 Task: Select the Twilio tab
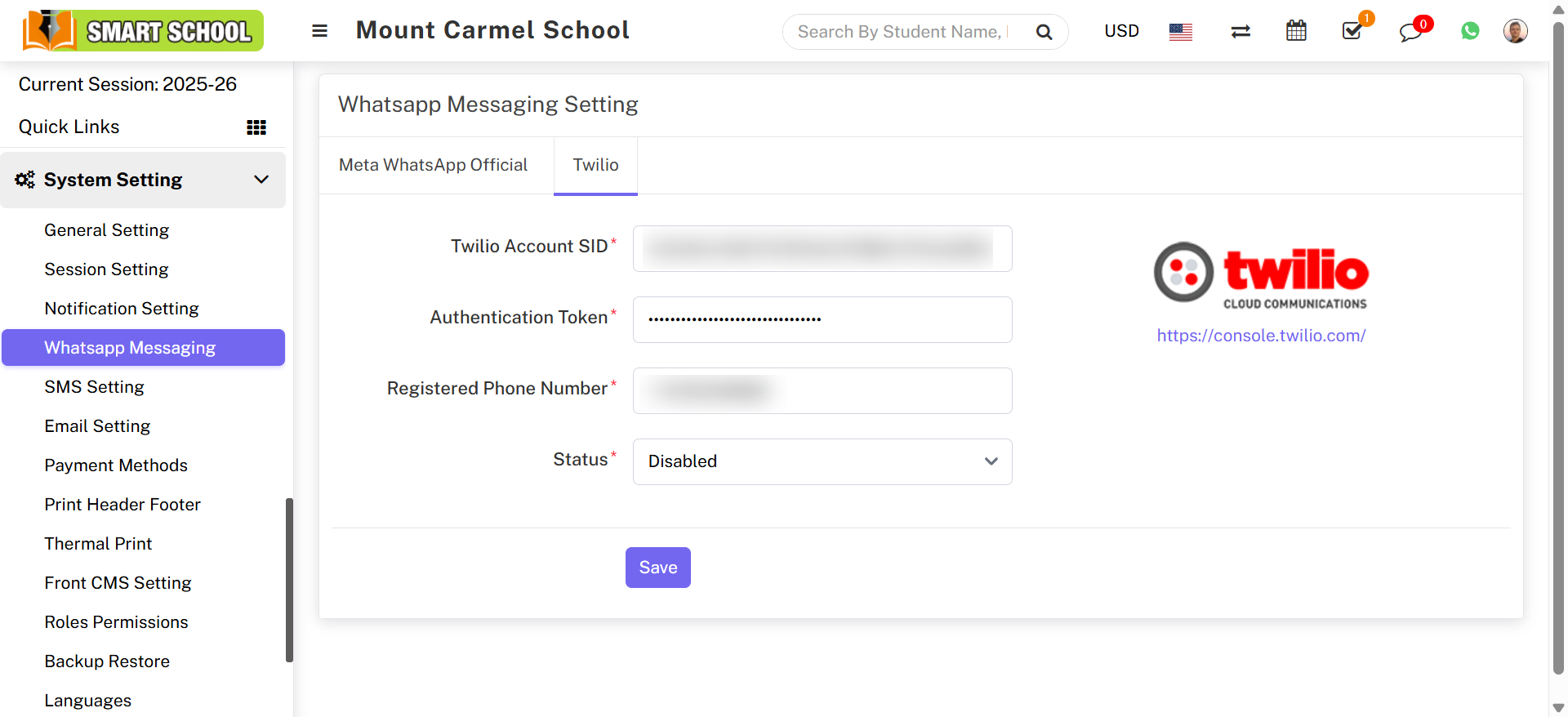[595, 165]
